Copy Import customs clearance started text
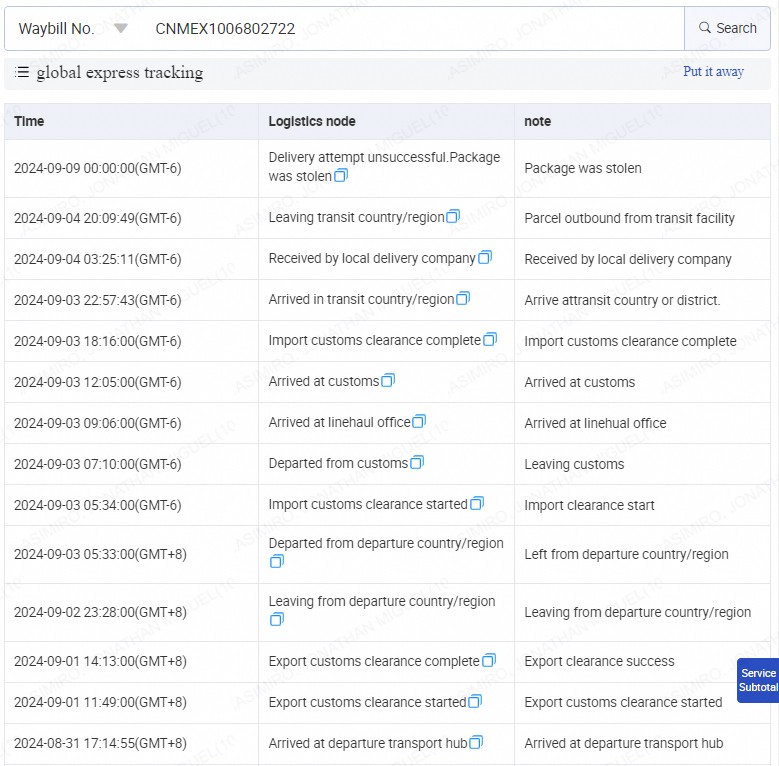The width and height of the screenshot is (779, 766). coord(477,504)
